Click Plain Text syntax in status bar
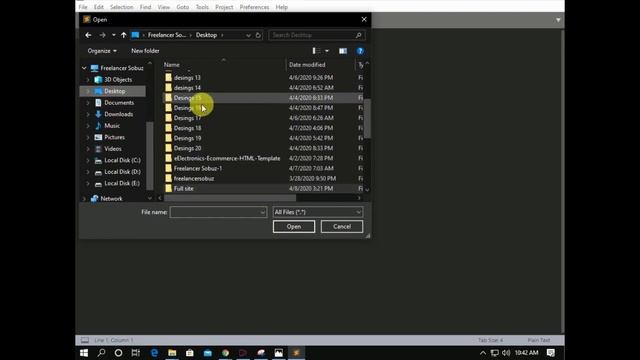 (x=539, y=340)
